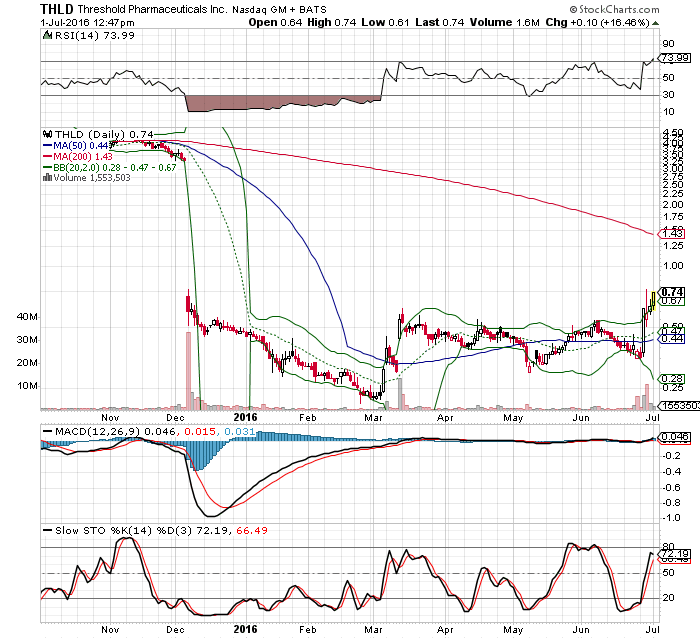Click the RSI(14) legend line icon
700x639 pixels.
[x=46, y=36]
